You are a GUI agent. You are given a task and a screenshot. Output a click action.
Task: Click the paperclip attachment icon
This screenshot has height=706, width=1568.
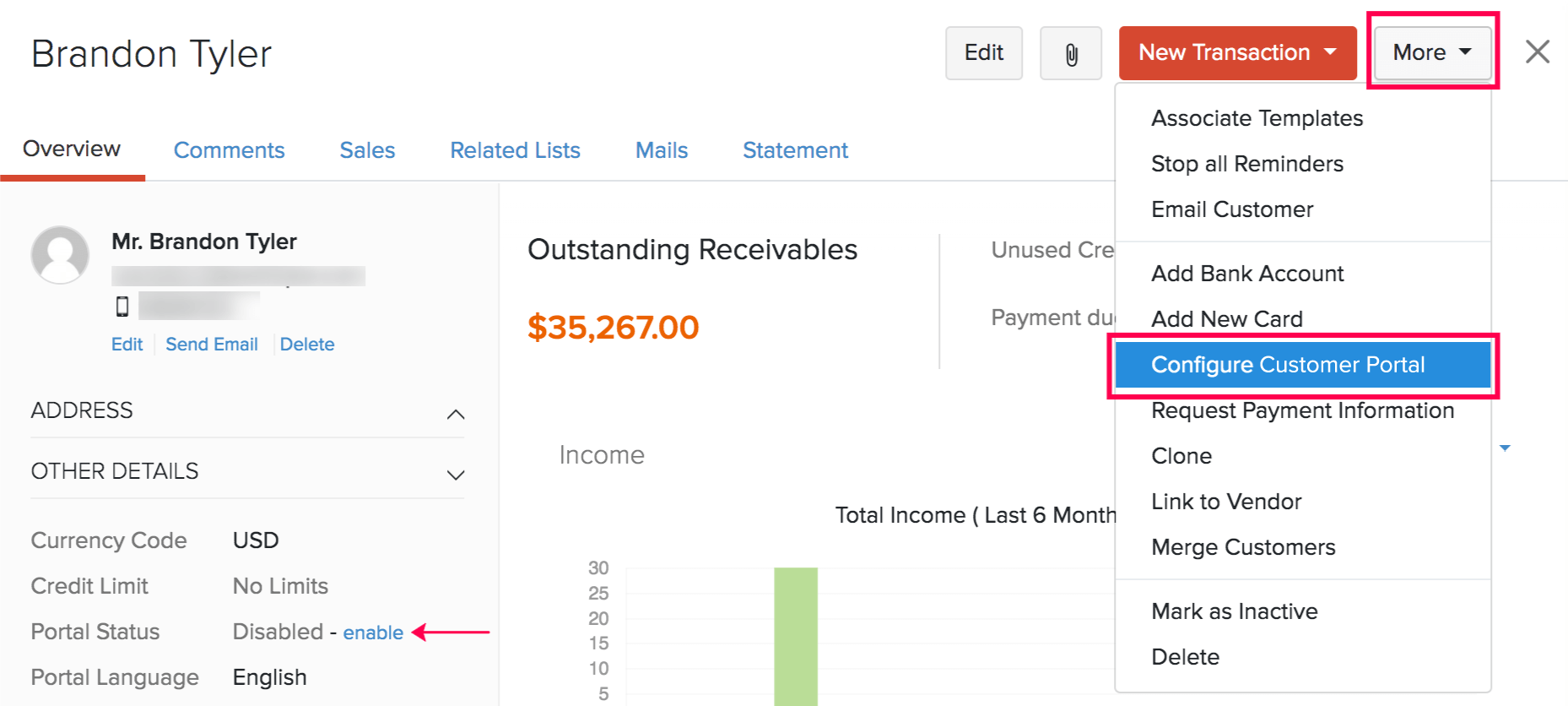(1070, 54)
